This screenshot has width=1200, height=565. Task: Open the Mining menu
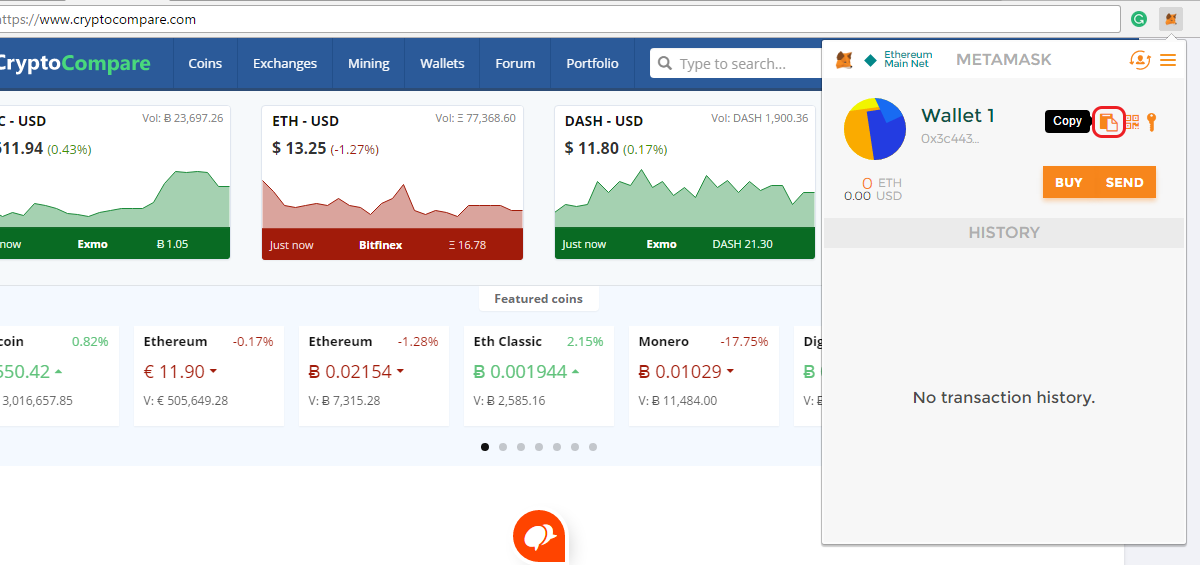pyautogui.click(x=368, y=63)
